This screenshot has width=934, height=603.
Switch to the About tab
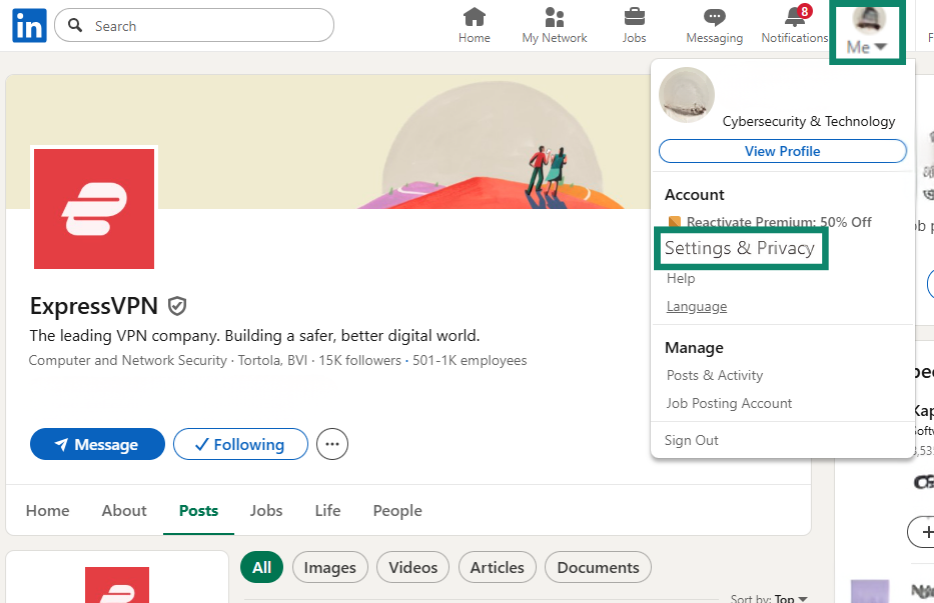point(124,510)
